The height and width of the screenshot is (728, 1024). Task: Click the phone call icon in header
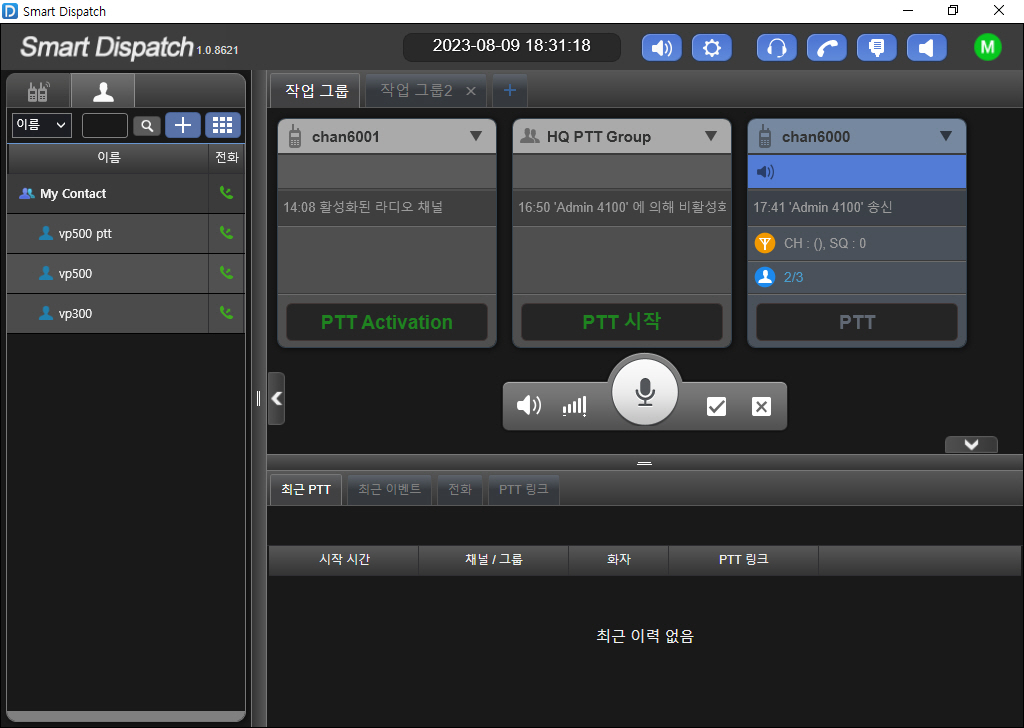point(827,48)
